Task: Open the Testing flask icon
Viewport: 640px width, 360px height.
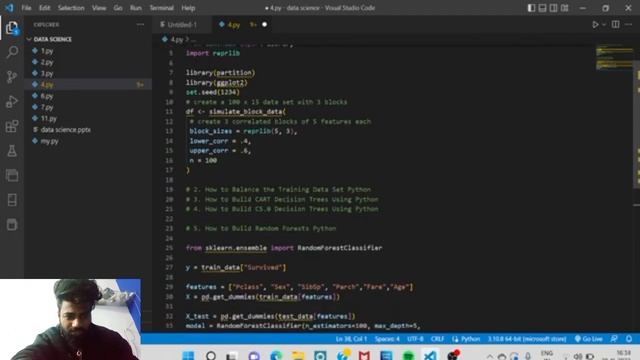Action: click(x=12, y=151)
